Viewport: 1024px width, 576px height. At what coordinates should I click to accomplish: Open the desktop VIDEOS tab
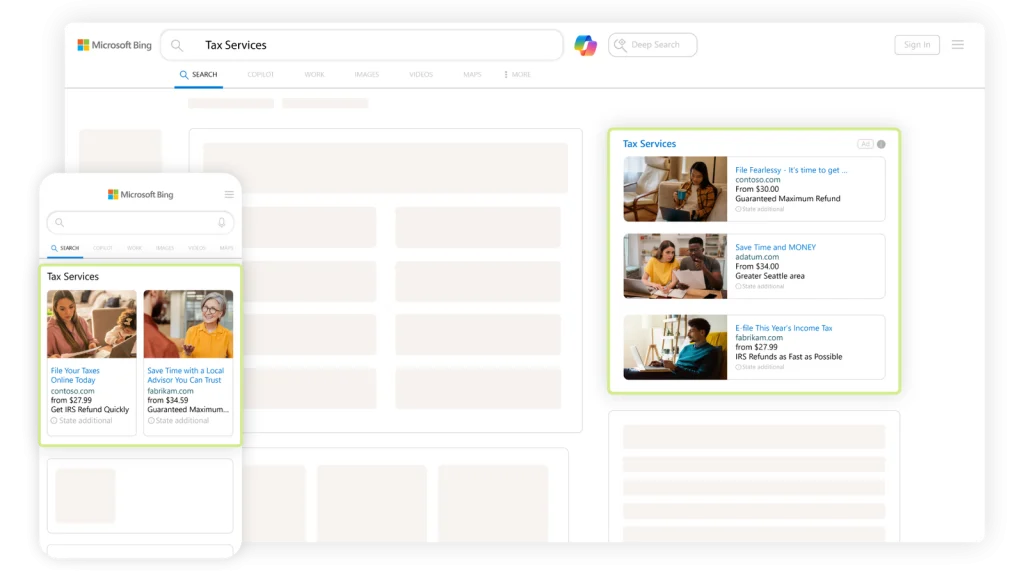tap(421, 75)
